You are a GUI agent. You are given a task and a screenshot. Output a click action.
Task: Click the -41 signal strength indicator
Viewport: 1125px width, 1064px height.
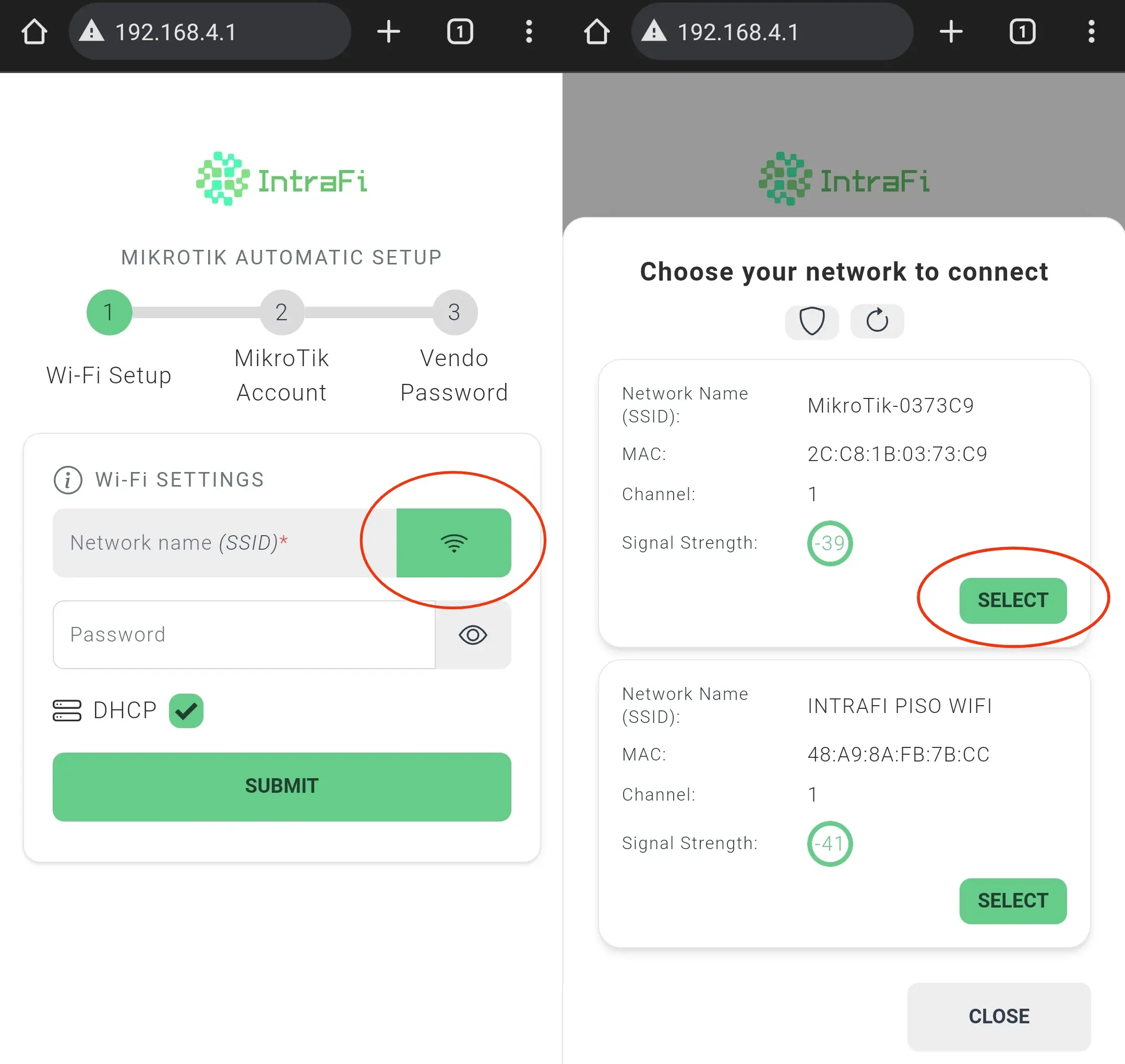coord(830,844)
